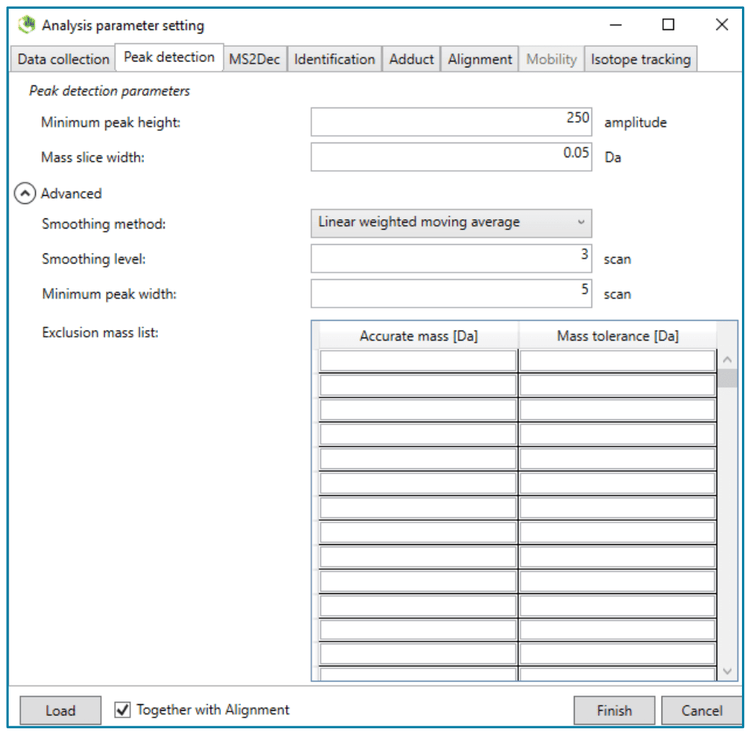Open the Alignment tab
750x732 pixels.
coord(480,59)
